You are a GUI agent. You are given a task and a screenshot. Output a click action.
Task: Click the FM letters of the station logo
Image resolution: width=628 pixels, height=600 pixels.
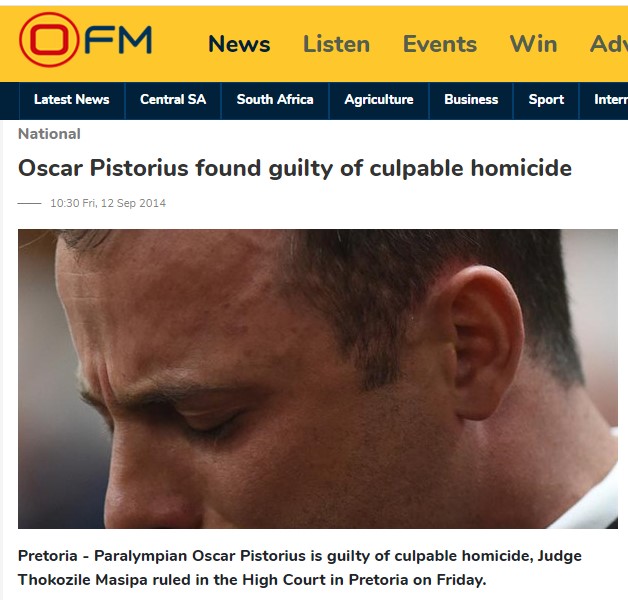(x=118, y=40)
